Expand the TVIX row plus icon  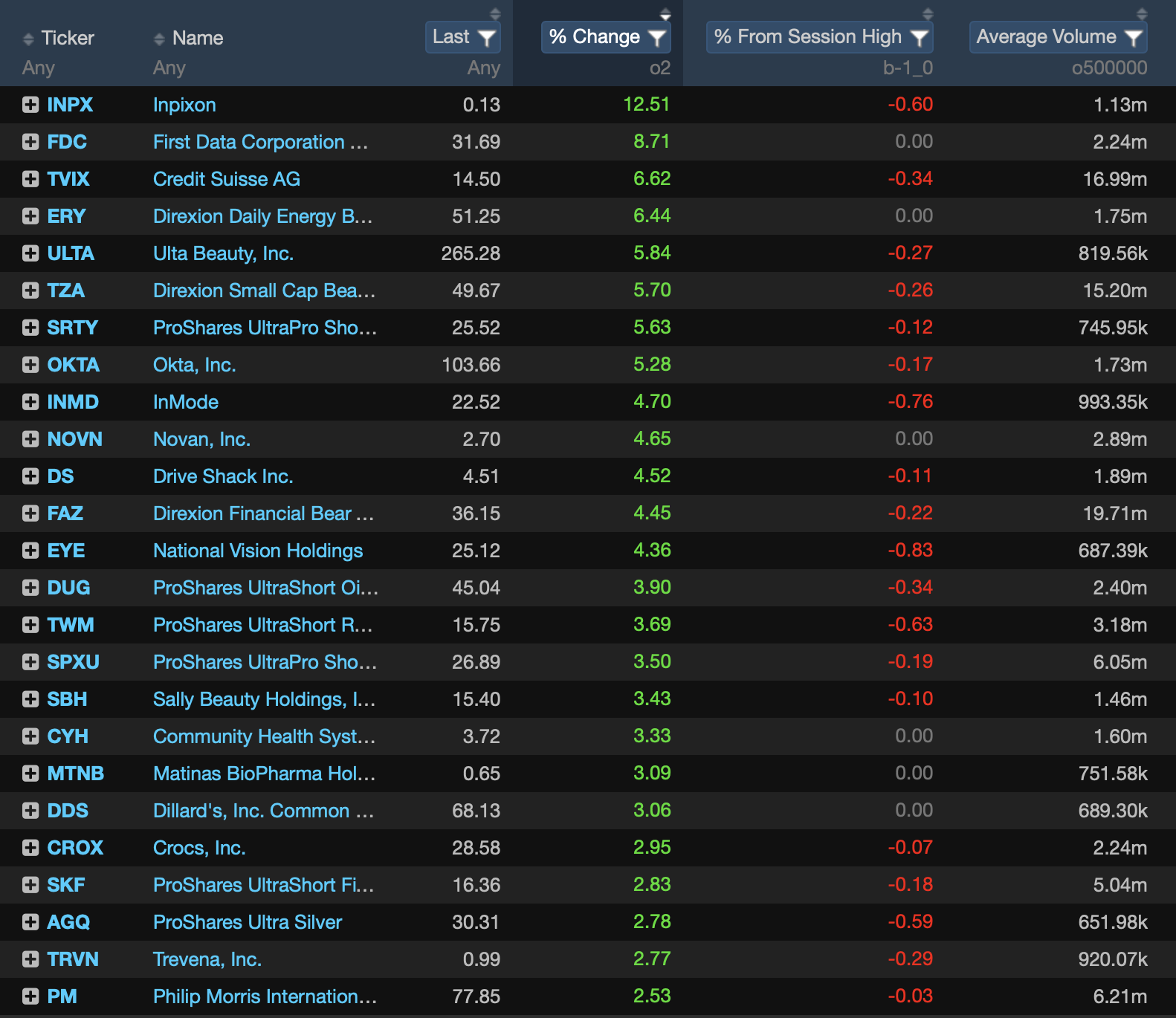[x=30, y=179]
